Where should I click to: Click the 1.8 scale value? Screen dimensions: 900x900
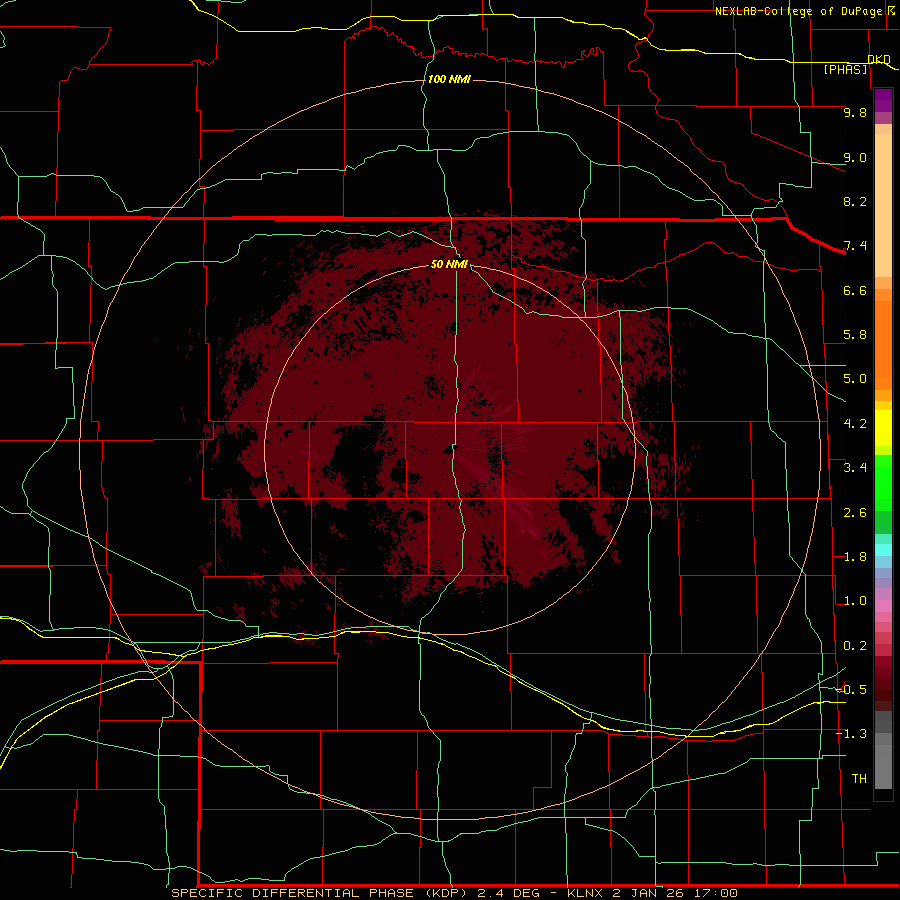[855, 557]
